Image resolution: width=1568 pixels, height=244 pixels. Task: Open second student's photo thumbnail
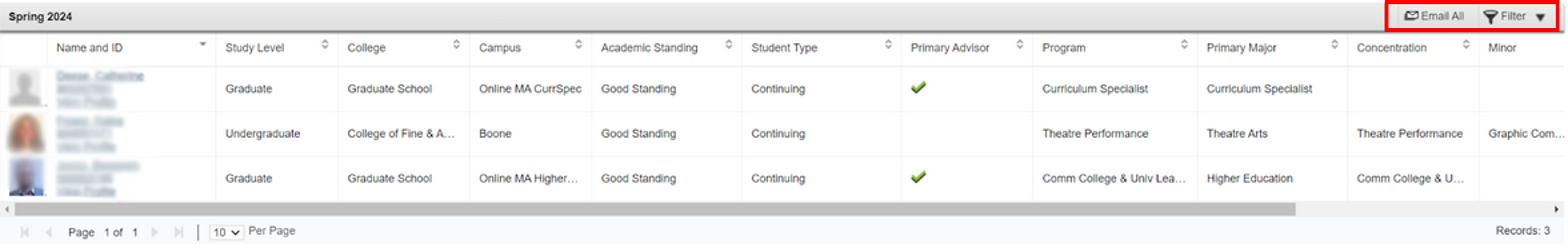[x=26, y=133]
